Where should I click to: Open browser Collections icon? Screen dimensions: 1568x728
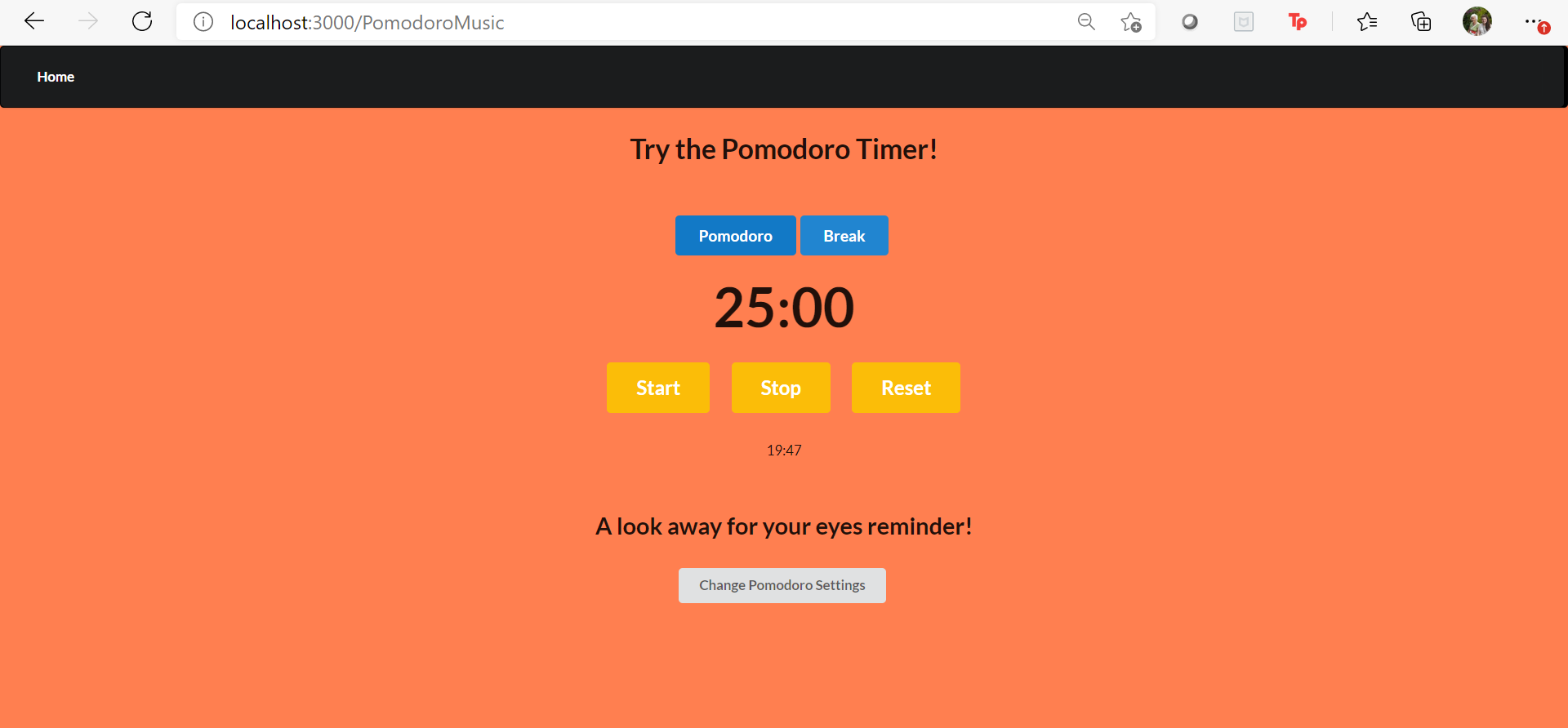tap(1421, 22)
